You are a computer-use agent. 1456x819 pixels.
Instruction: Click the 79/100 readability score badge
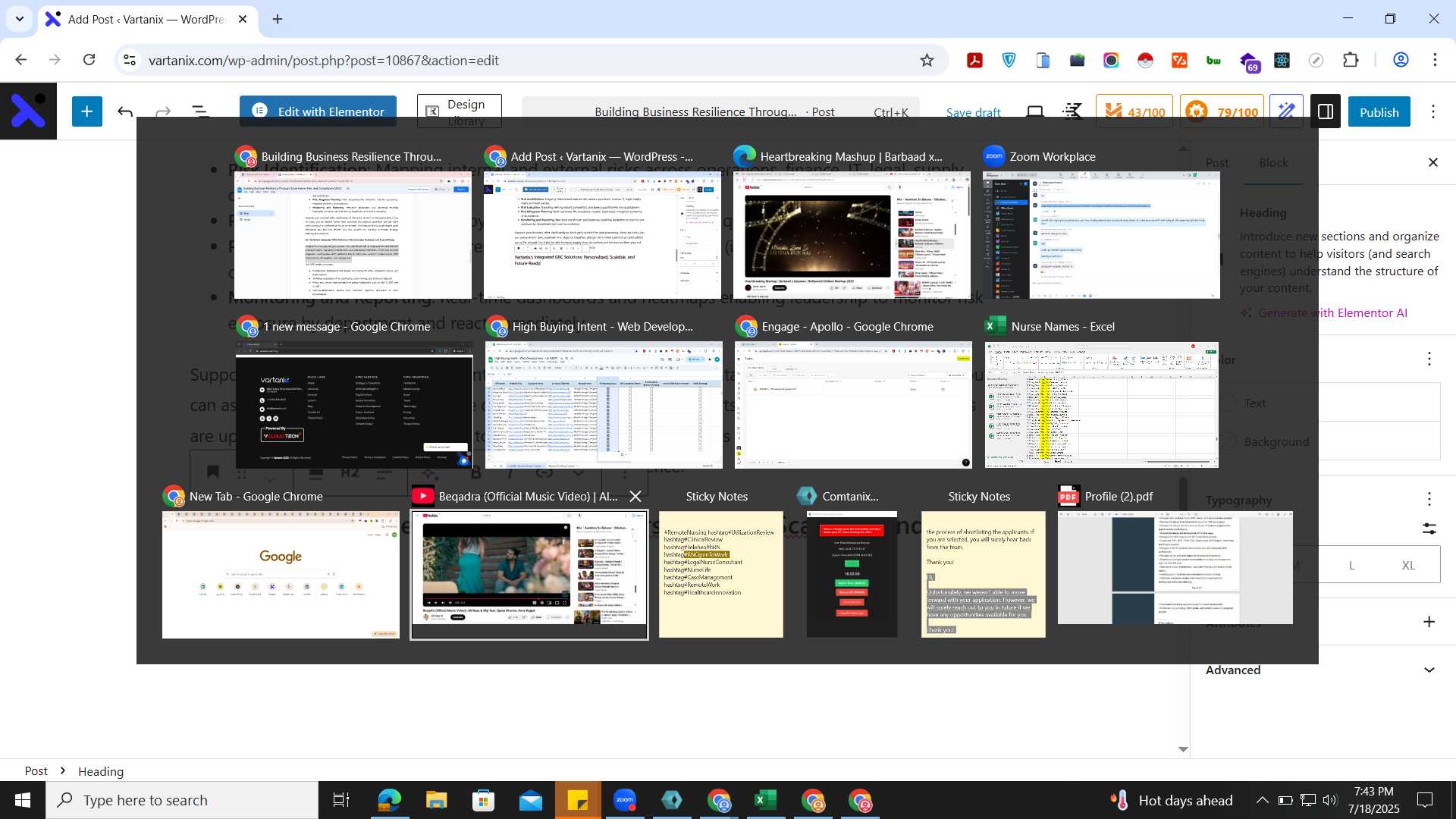pyautogui.click(x=1222, y=112)
